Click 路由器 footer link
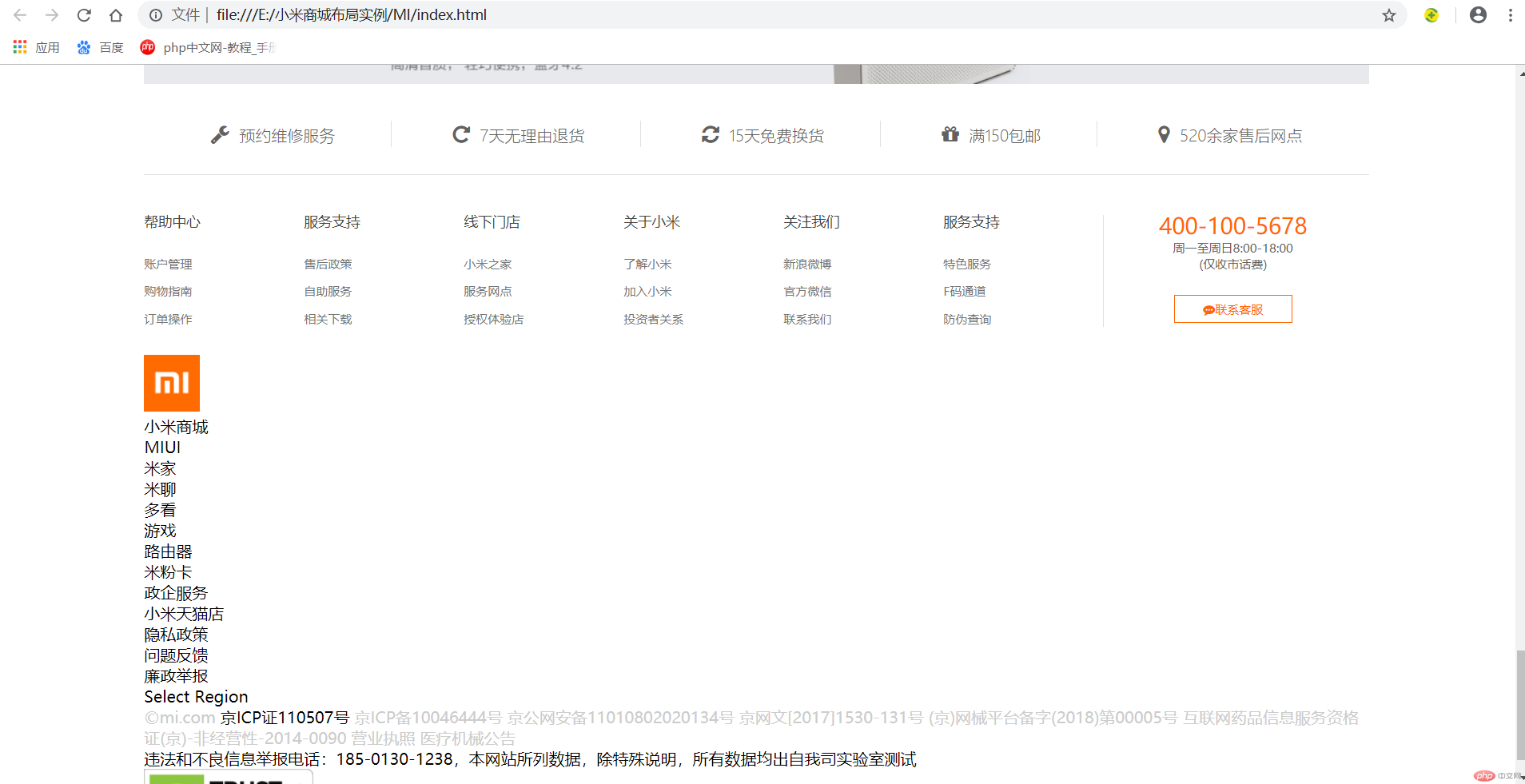Screen dimensions: 1525x784 pos(168,551)
